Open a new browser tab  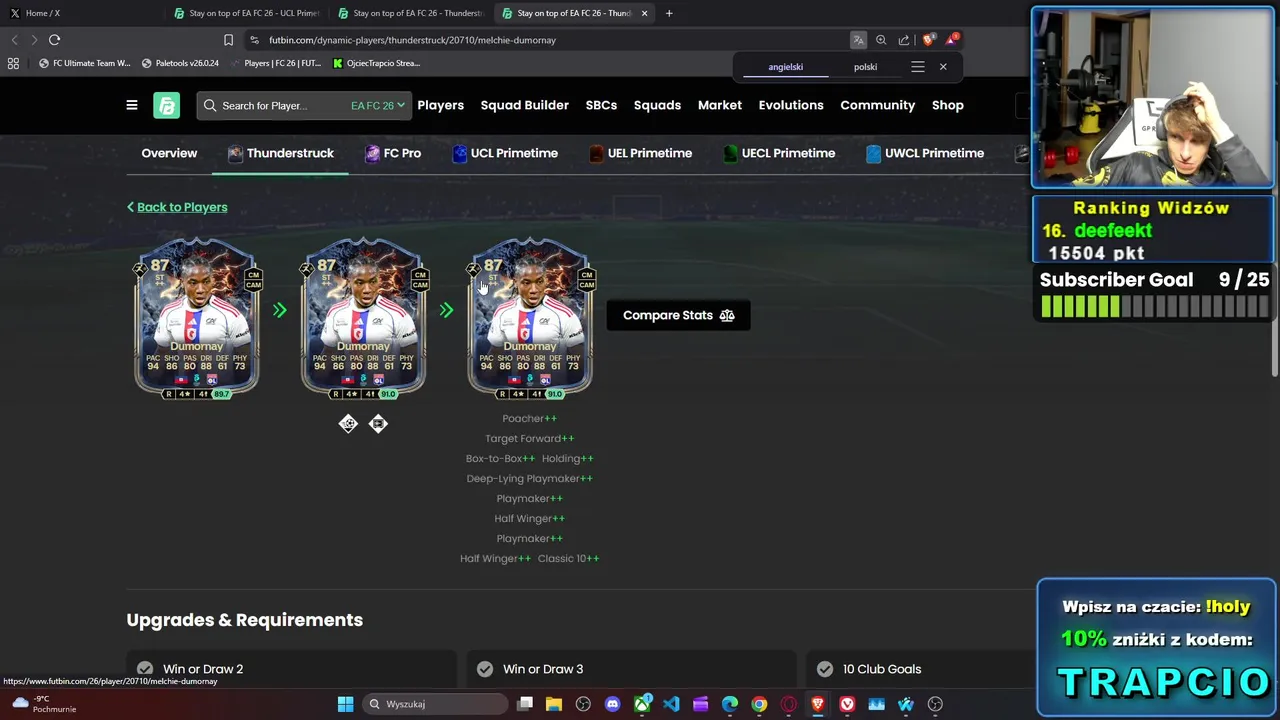(x=669, y=13)
